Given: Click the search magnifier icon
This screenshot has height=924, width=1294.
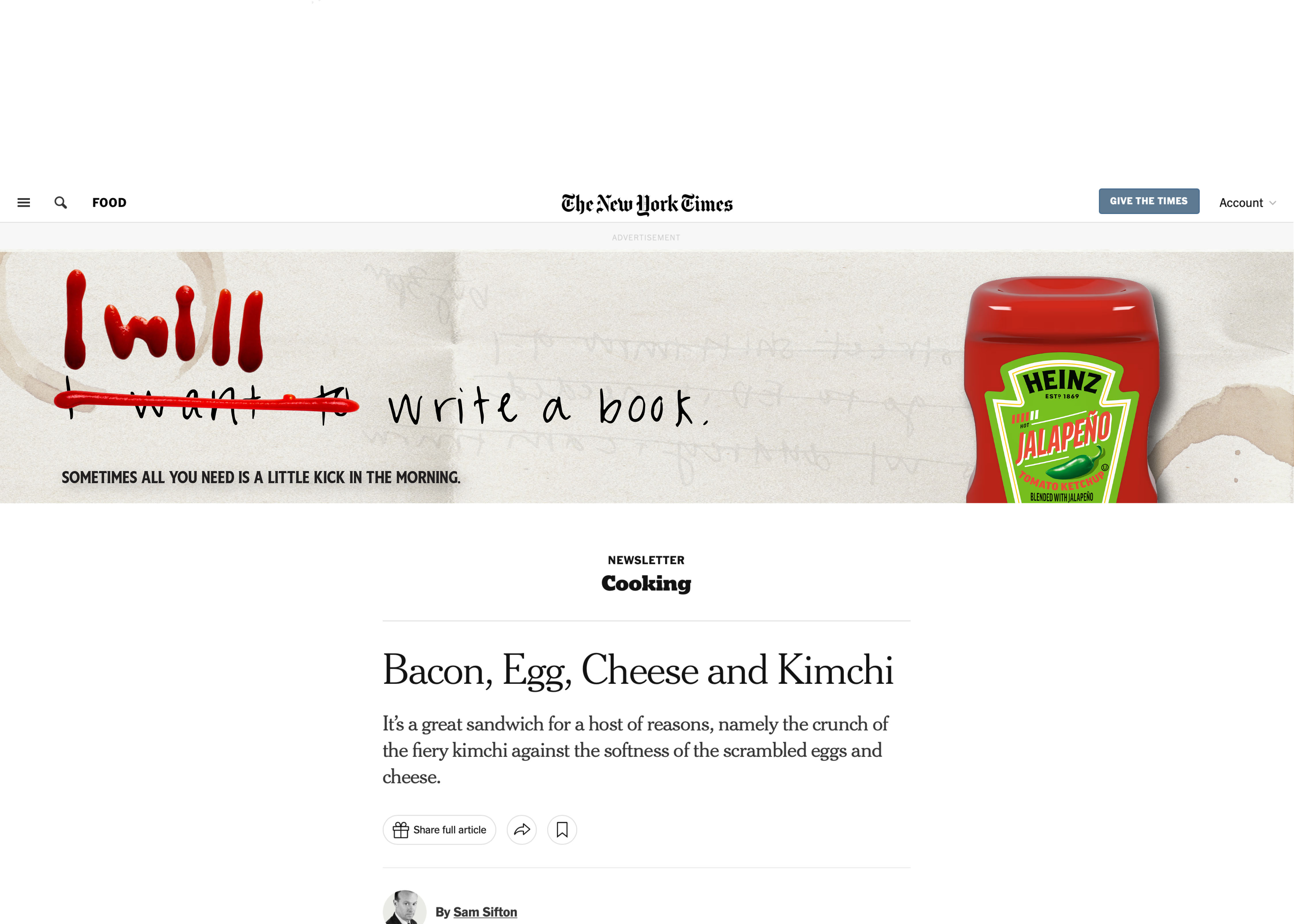Looking at the screenshot, I should coord(60,202).
